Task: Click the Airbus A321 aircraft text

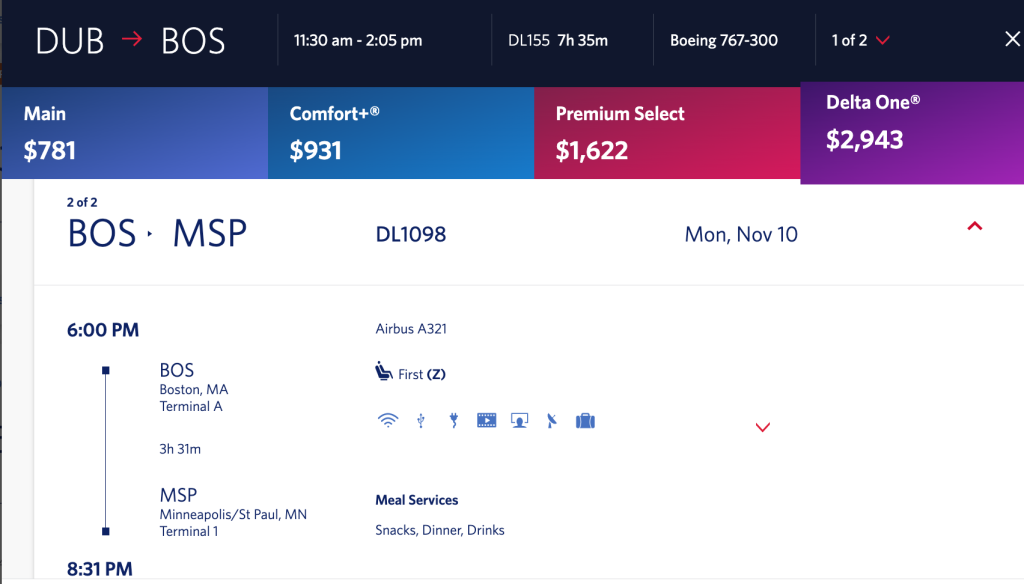Action: 411,329
